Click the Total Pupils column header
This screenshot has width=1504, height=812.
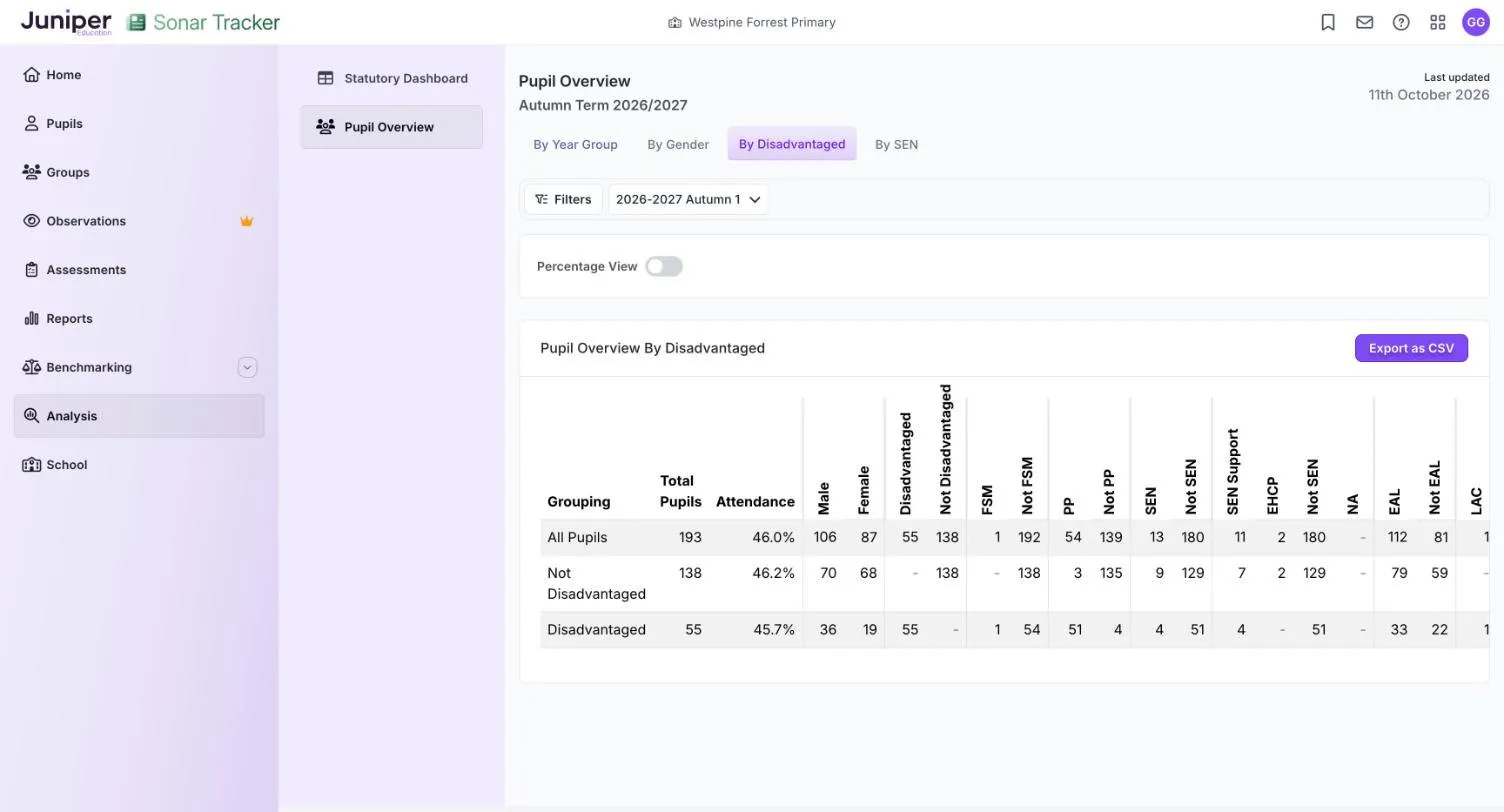pos(681,491)
